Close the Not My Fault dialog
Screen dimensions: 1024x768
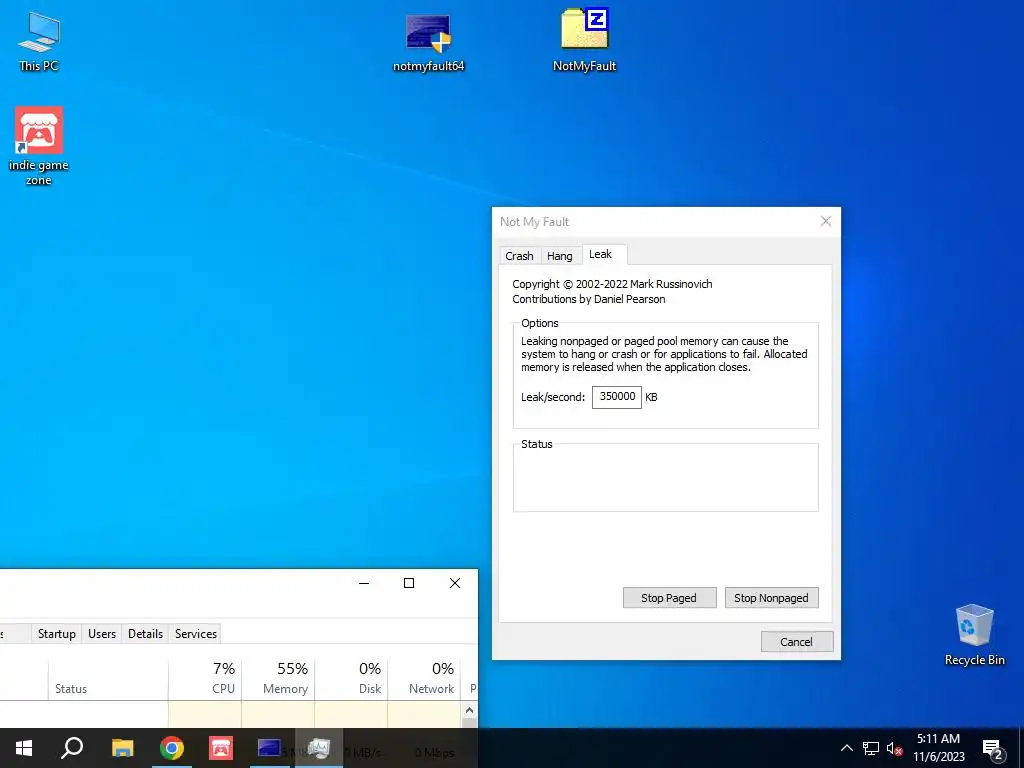(825, 221)
